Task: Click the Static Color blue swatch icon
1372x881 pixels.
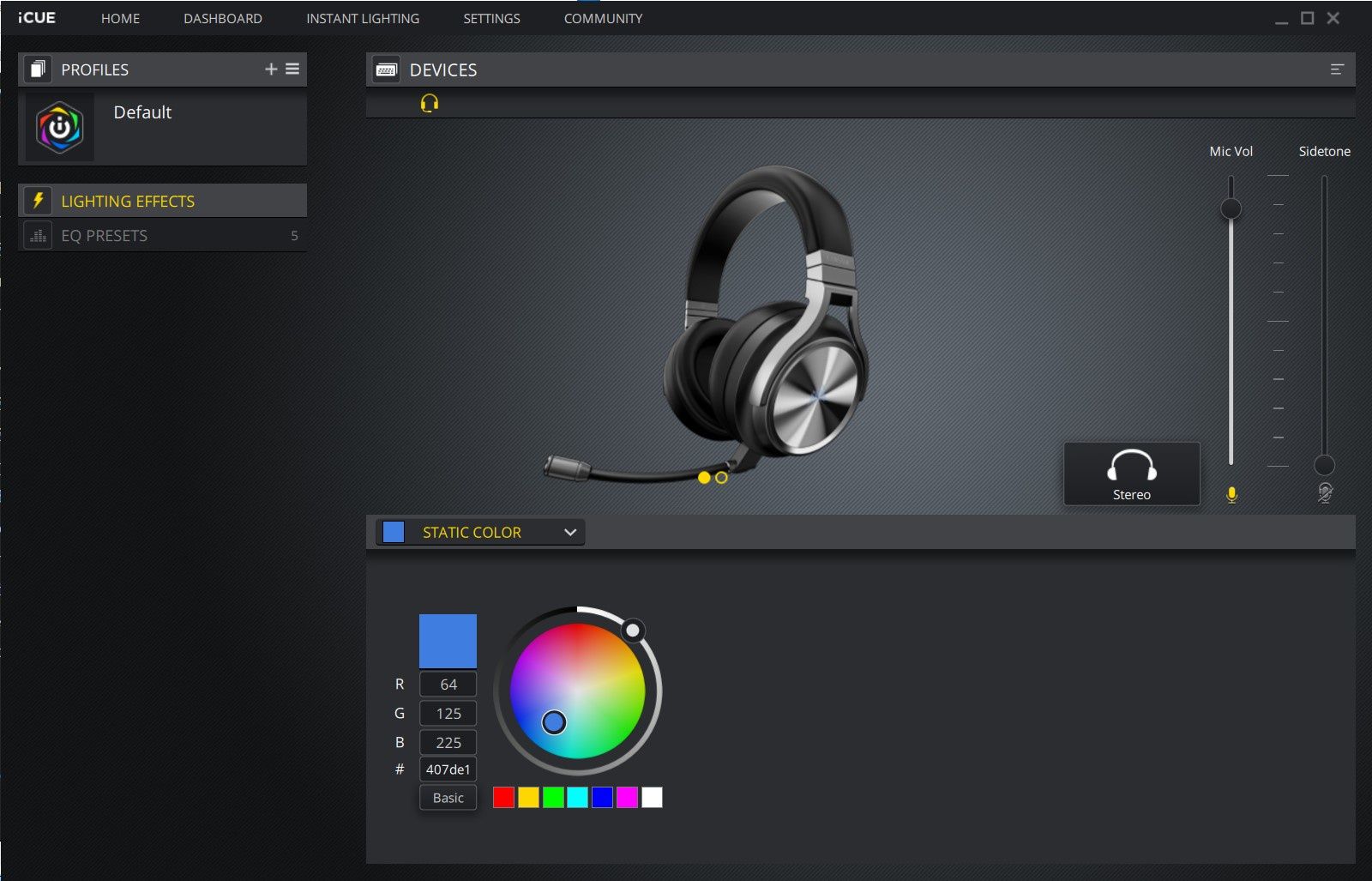Action: pos(394,532)
